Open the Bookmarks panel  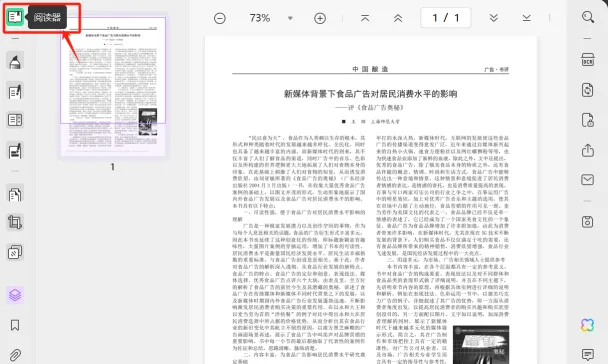click(x=15, y=325)
